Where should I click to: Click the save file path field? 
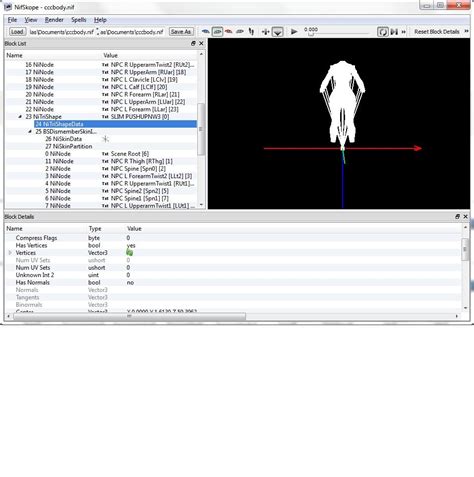132,32
